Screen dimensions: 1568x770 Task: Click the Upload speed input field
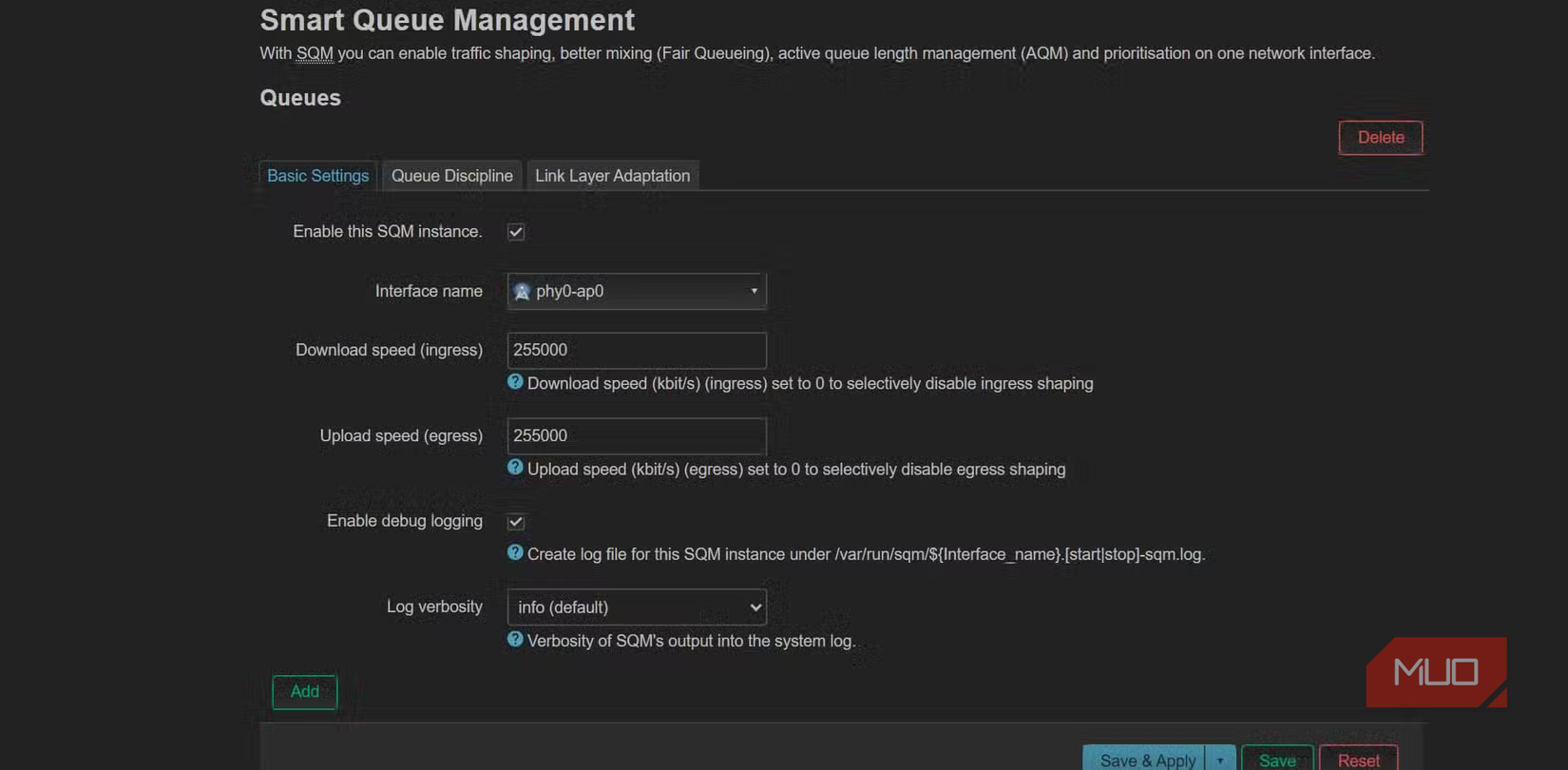pos(637,436)
